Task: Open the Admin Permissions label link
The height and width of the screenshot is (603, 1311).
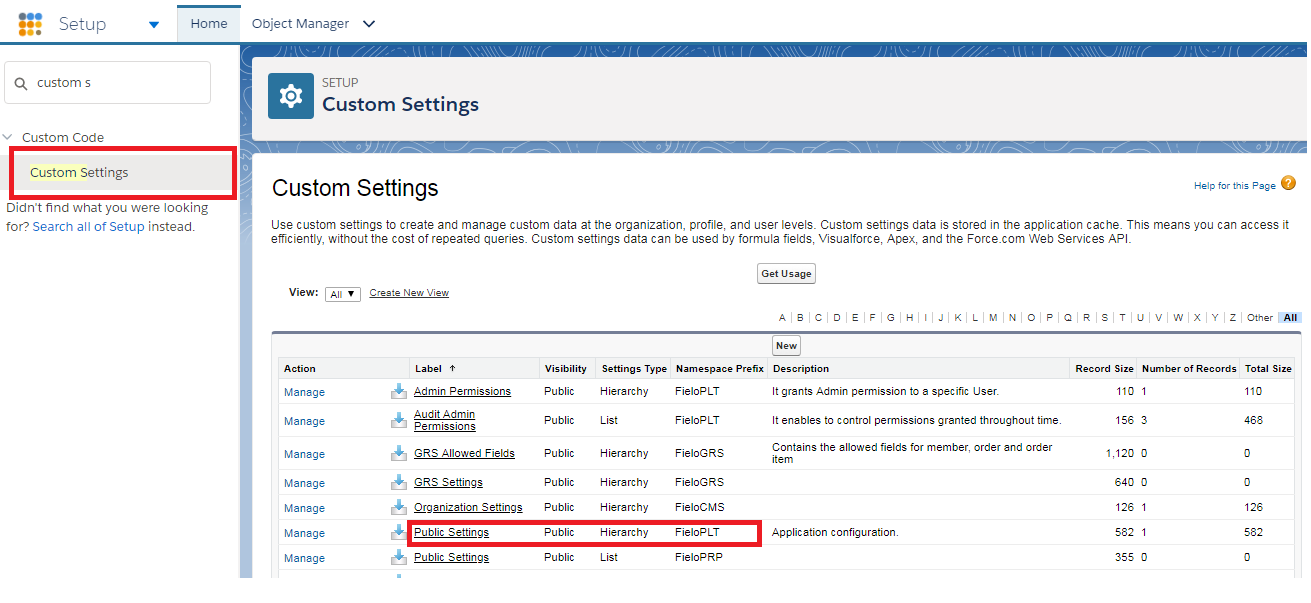Action: point(462,391)
